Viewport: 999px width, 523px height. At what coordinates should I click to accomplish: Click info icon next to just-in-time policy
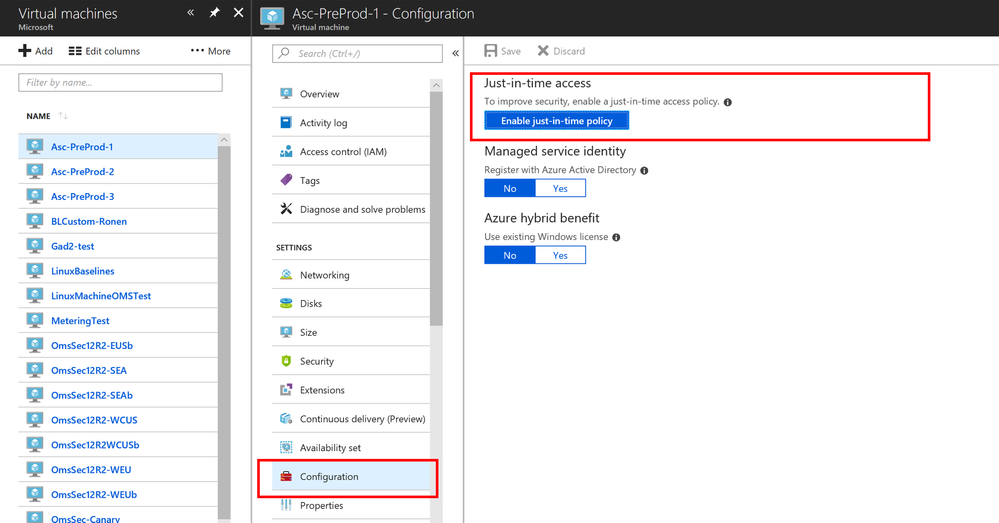tap(728, 102)
